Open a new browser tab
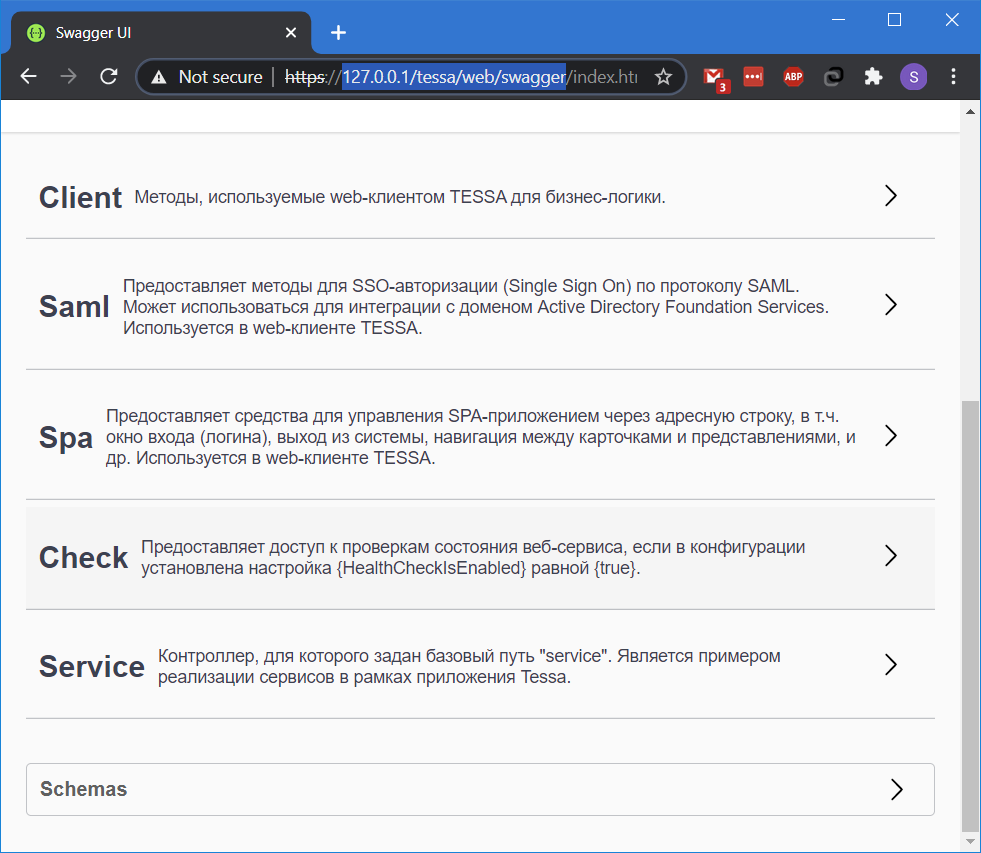Viewport: 981px width, 853px height. pos(338,33)
